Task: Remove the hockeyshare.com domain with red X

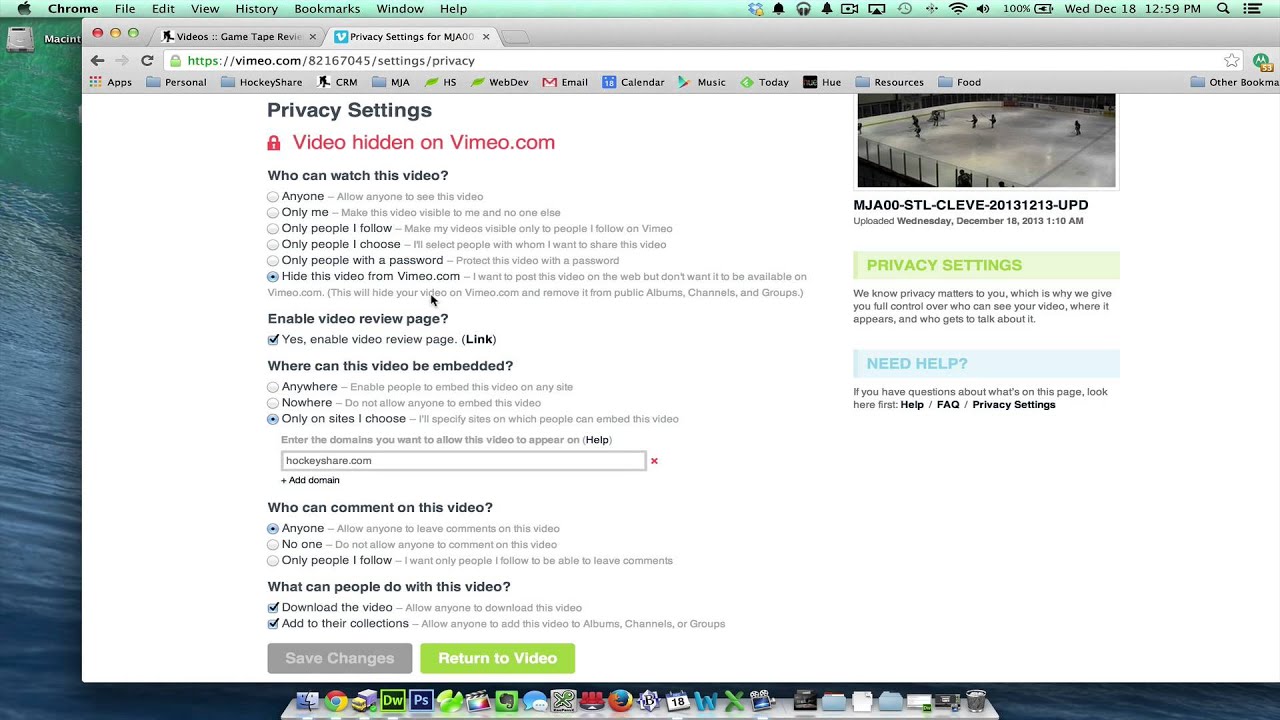Action: 655,461
